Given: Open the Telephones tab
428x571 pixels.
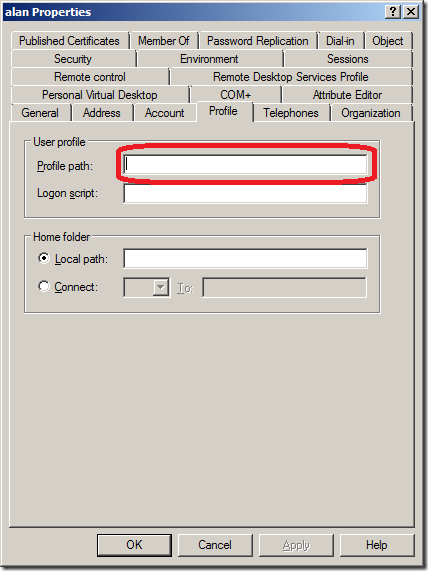Looking at the screenshot, I should click(291, 113).
